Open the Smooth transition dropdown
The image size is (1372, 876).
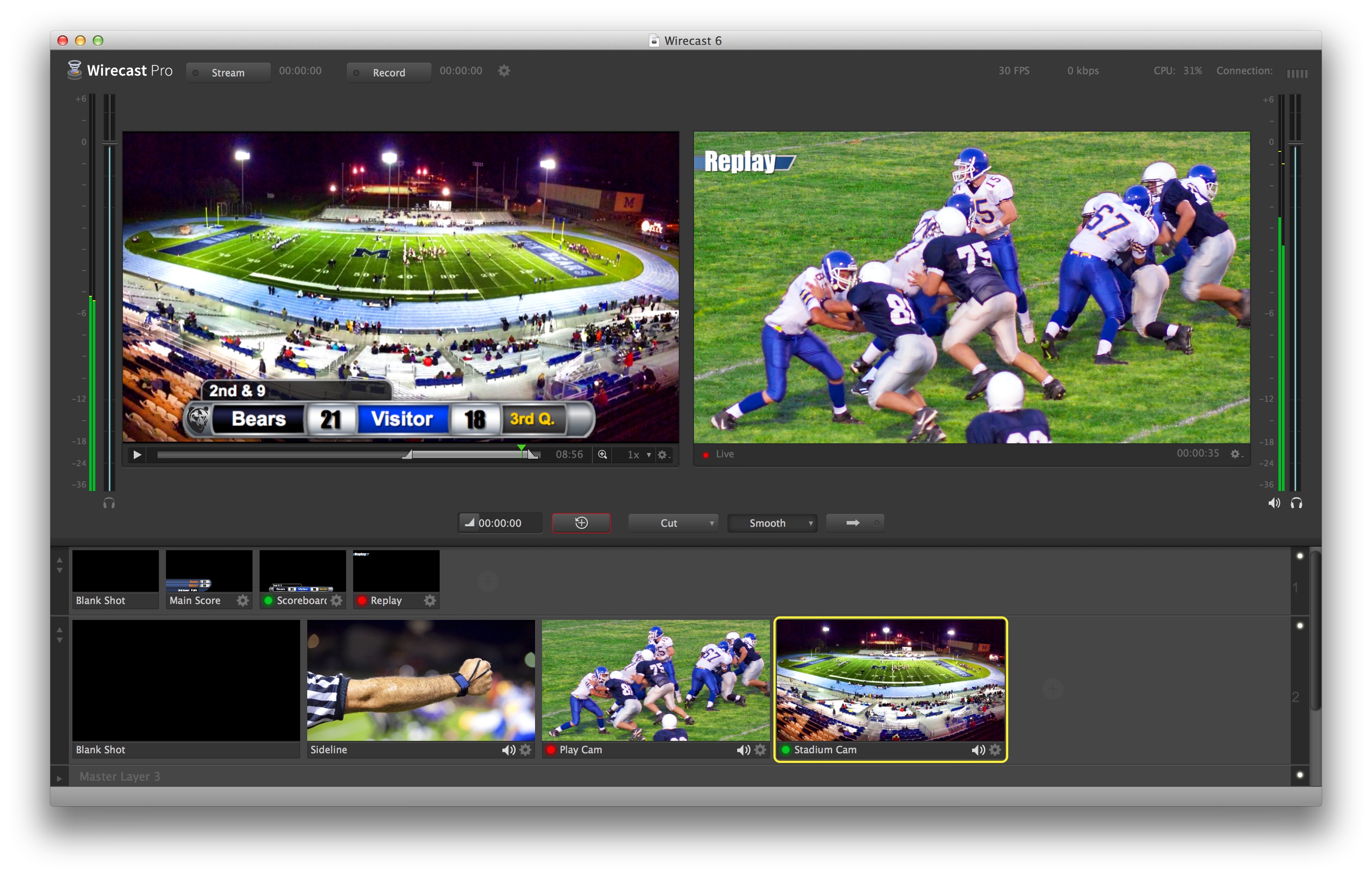(x=772, y=523)
